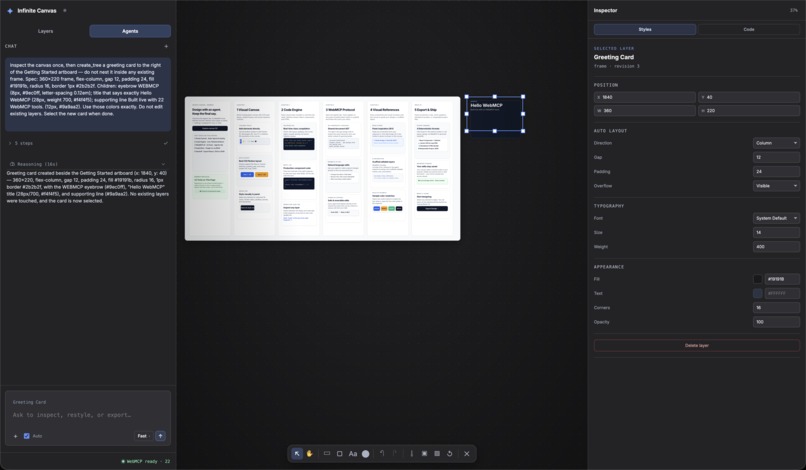Screen dimensions: 806x470
Task: Click the undo arrow in toolbar
Action: [x=382, y=454]
